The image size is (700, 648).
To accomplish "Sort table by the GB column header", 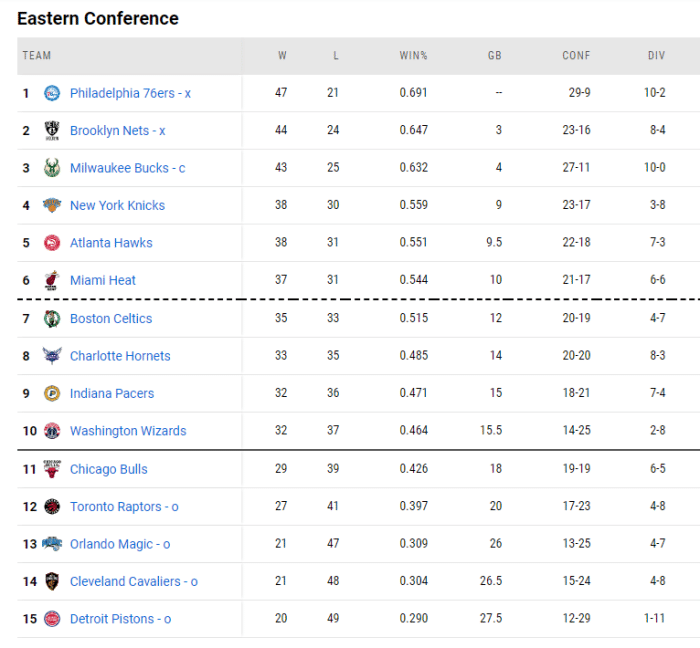I will click(x=494, y=56).
